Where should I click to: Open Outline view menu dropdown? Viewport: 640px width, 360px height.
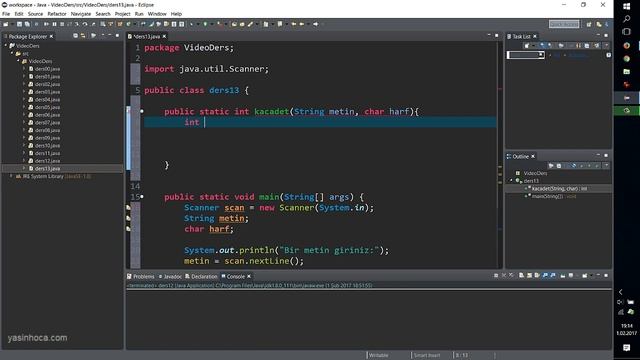[606, 165]
